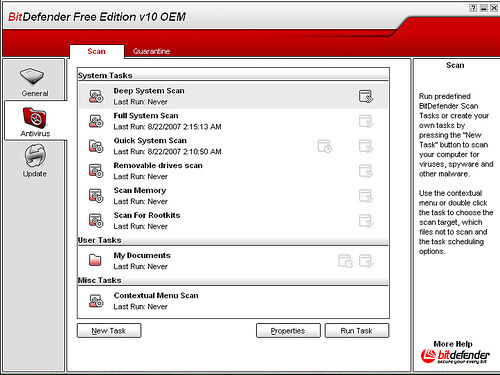Image resolution: width=500 pixels, height=375 pixels.
Task: Minimize the BitDefender window
Action: 484,8
